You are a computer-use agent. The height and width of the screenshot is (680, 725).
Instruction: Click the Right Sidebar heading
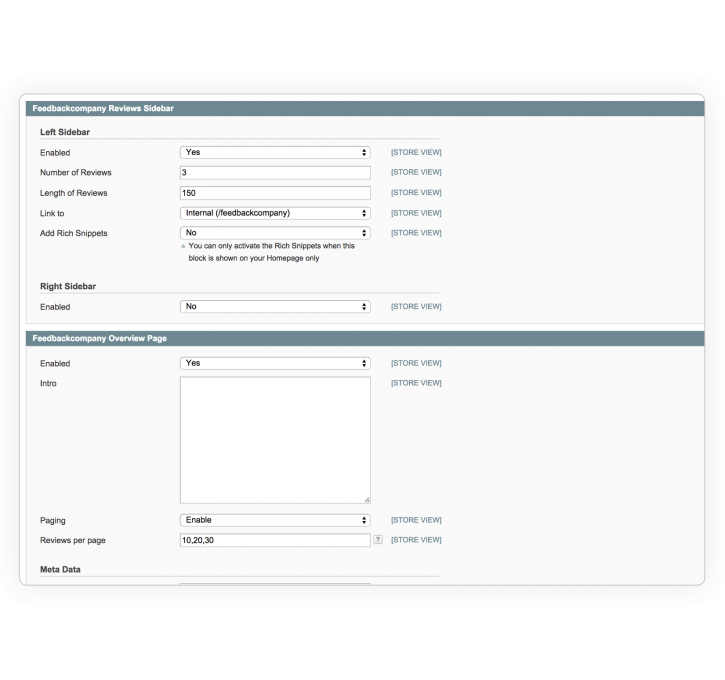[x=68, y=286]
